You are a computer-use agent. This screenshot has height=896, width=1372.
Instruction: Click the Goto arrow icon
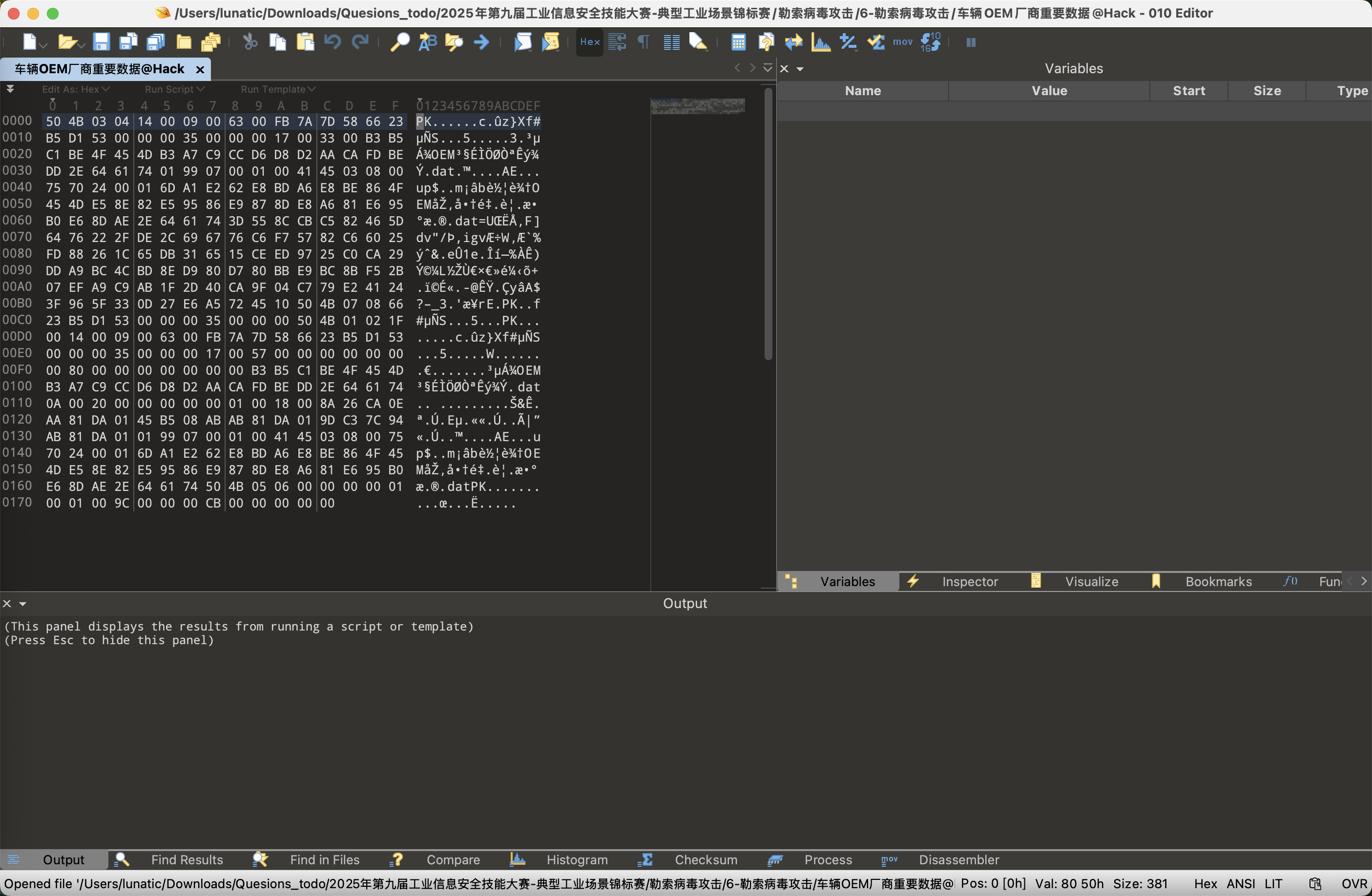click(481, 41)
